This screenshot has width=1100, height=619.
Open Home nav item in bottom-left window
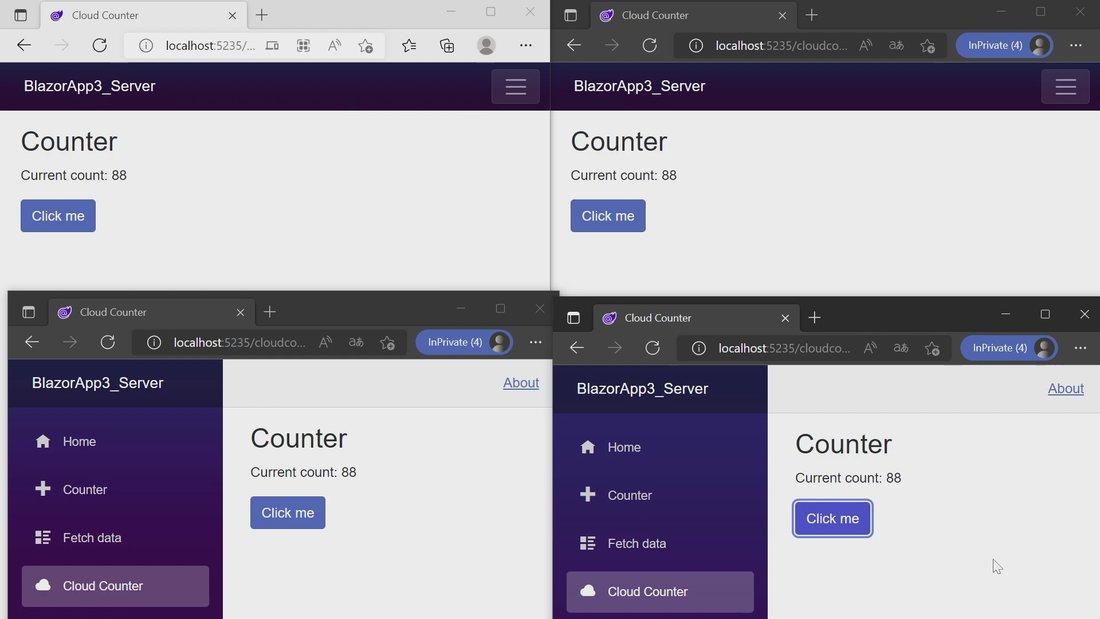coord(115,441)
